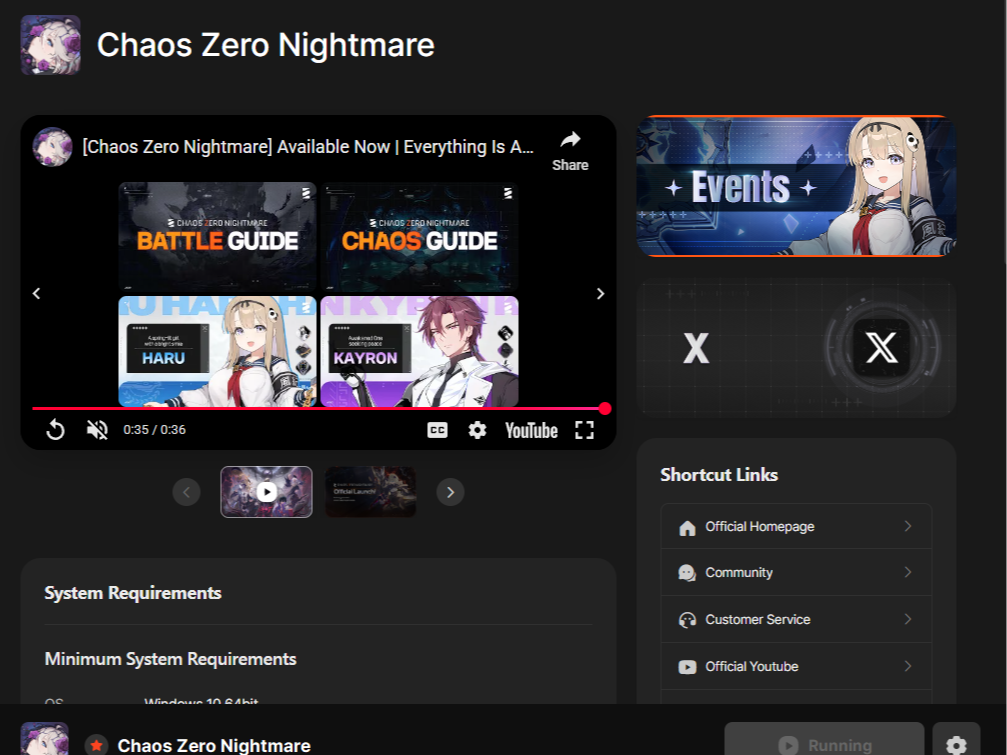Go to previous video with left player arrow

click(x=37, y=293)
